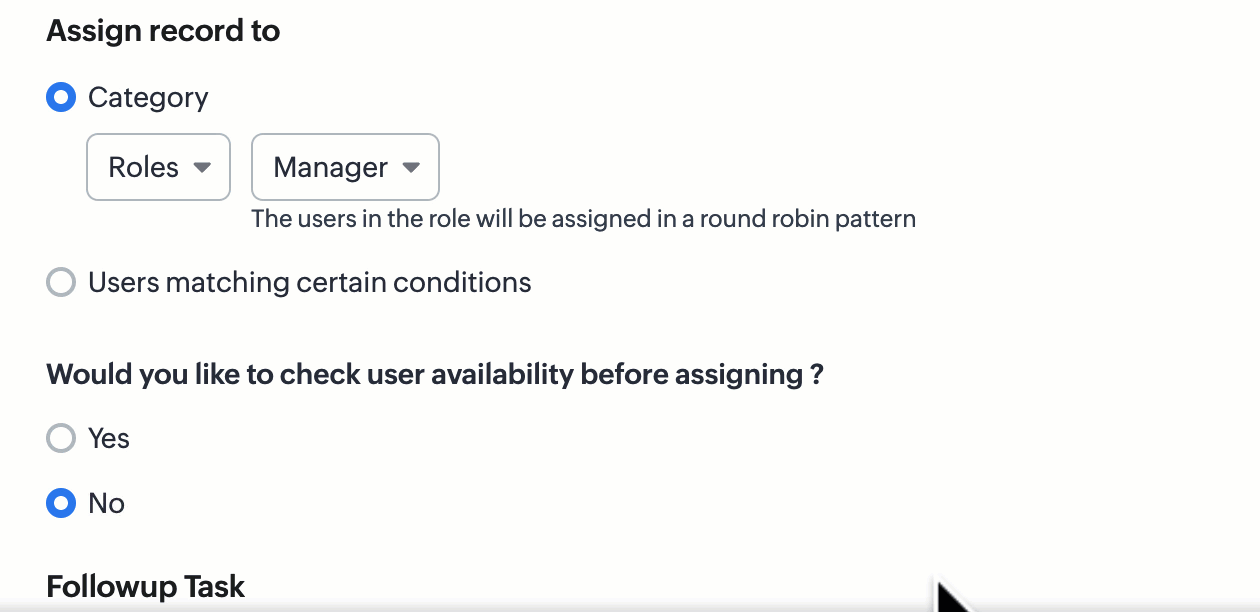Select Yes radio for checking user availability
Screen dimensions: 1260x612
click(x=61, y=438)
